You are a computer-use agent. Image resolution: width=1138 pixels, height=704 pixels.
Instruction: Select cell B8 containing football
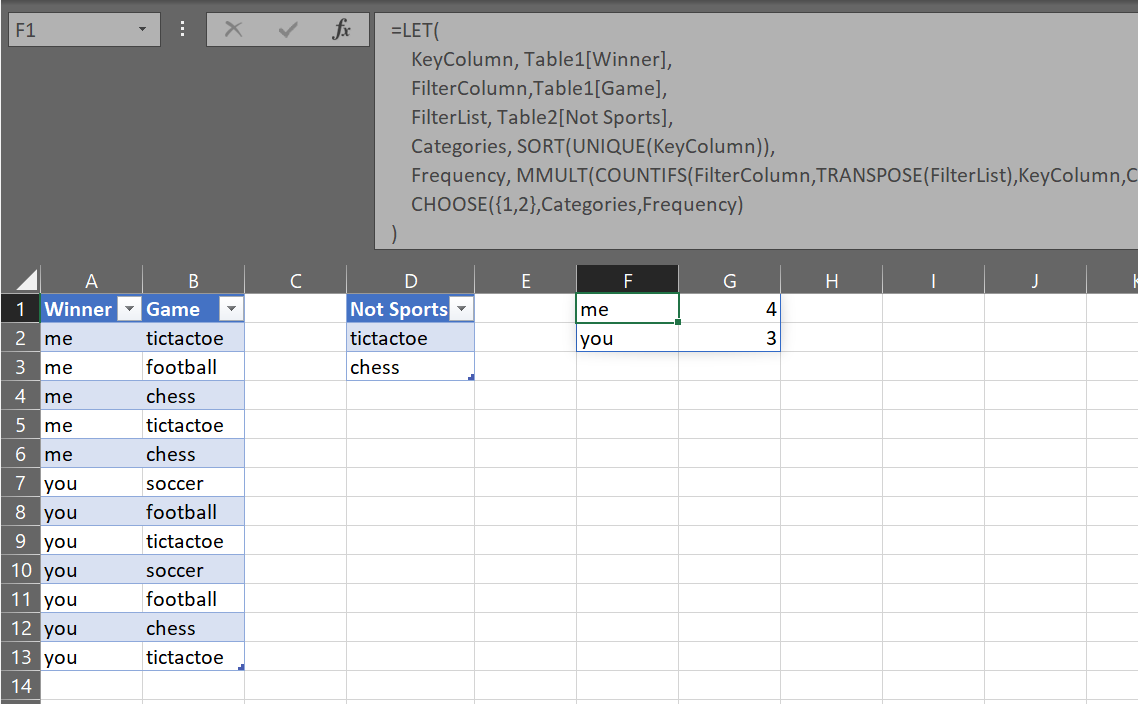coord(194,512)
